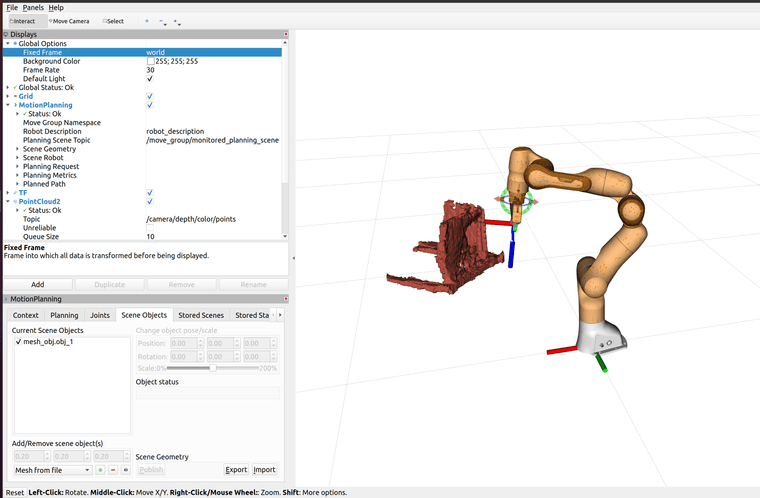Disable the PointCloud2 display checkbox

(x=150, y=201)
